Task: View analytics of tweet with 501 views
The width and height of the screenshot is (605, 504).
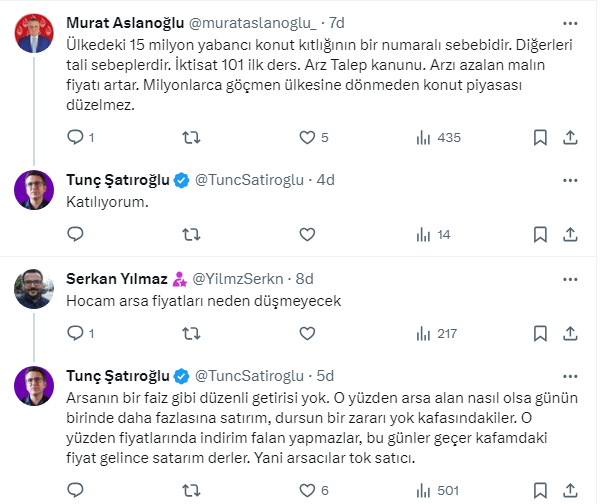Action: (423, 489)
